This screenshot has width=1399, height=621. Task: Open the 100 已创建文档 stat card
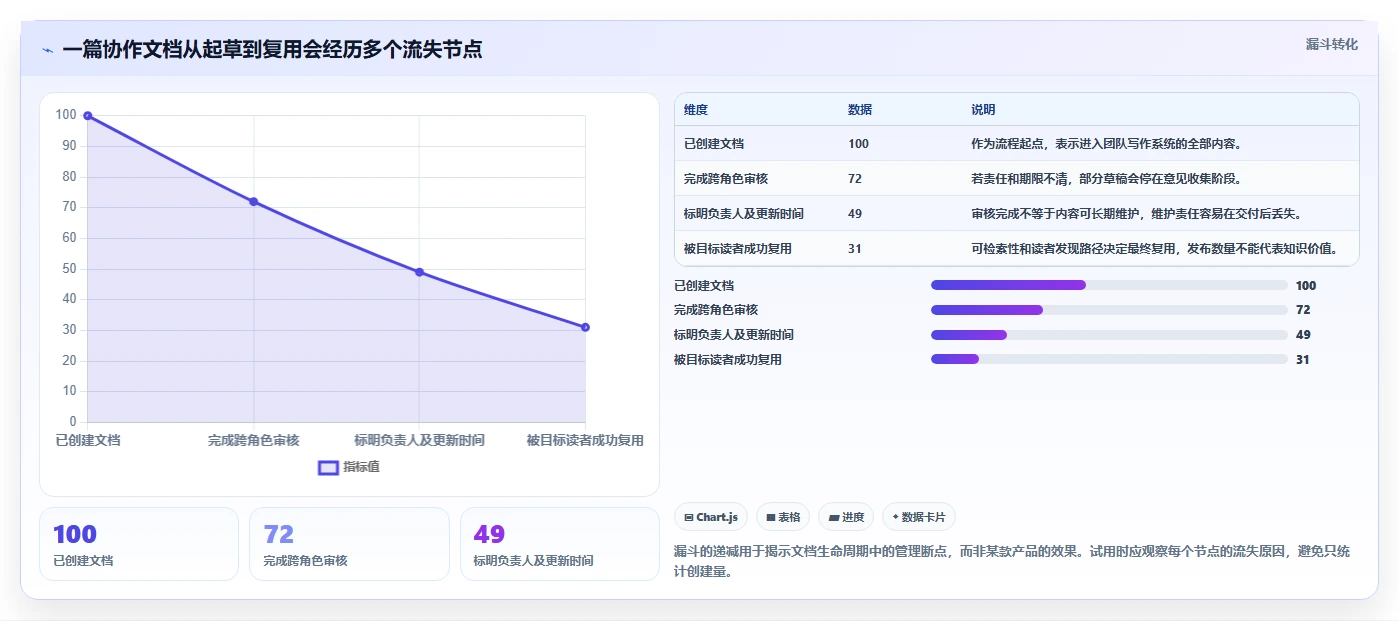click(x=139, y=544)
